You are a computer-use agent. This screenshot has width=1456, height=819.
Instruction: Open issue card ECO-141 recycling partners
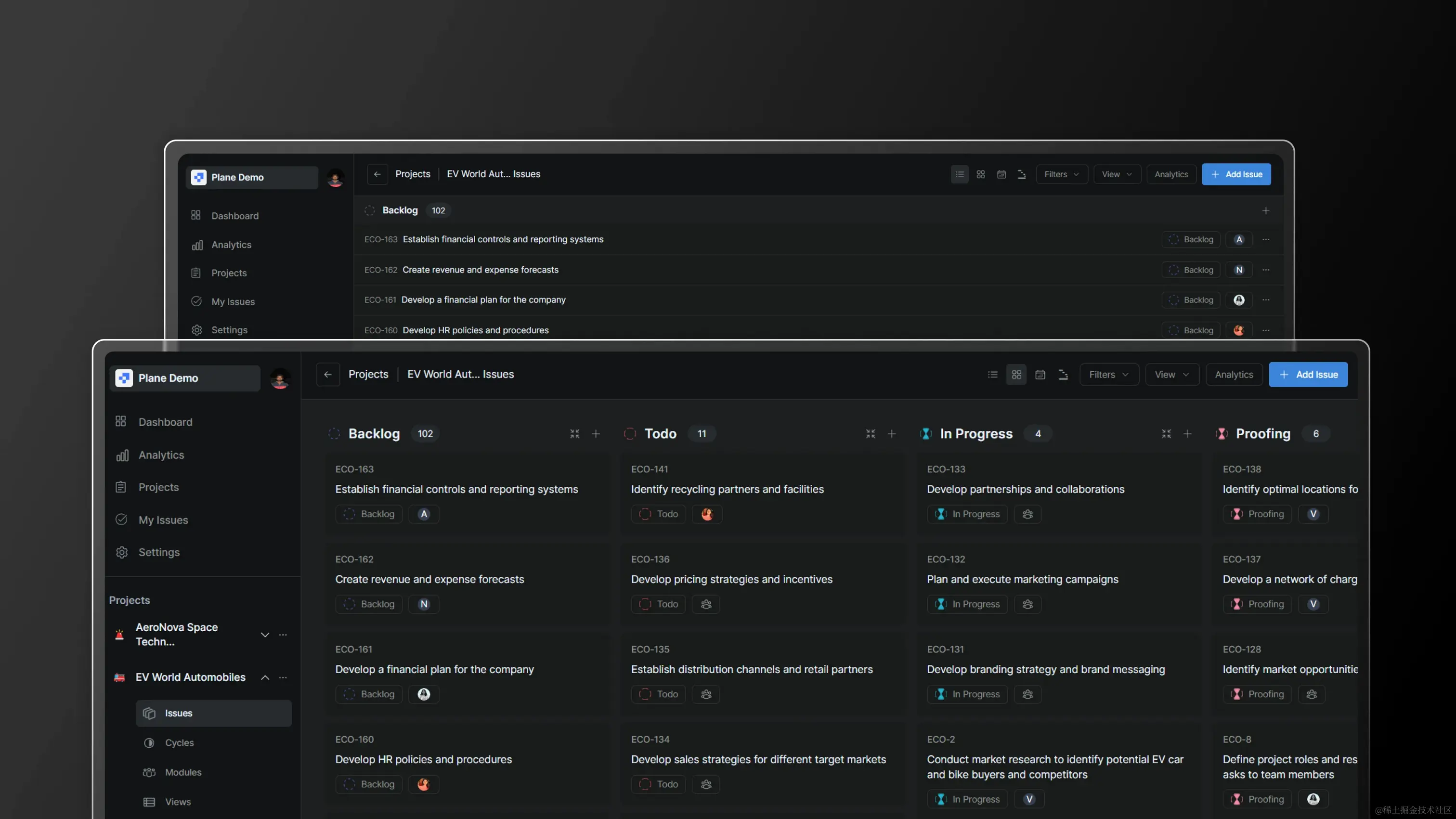pos(727,489)
